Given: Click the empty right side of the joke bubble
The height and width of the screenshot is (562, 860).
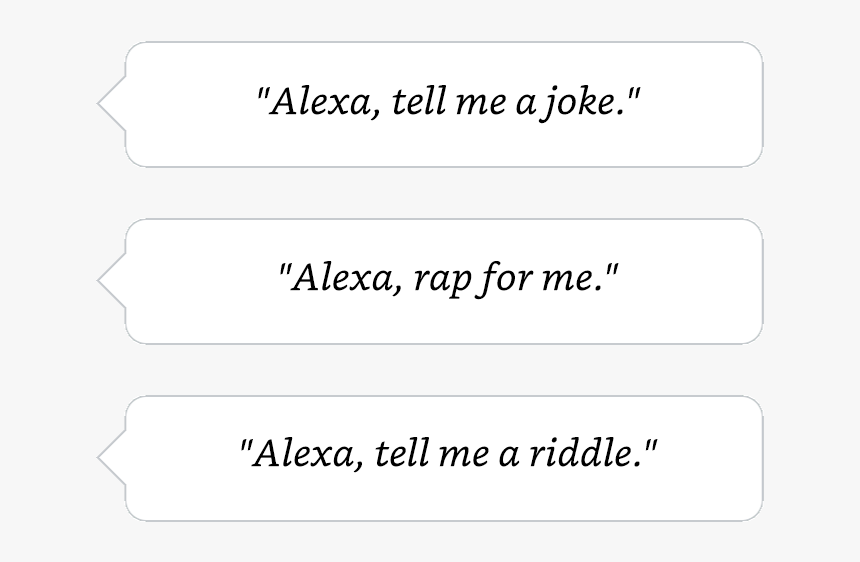Looking at the screenshot, I should coord(702,104).
